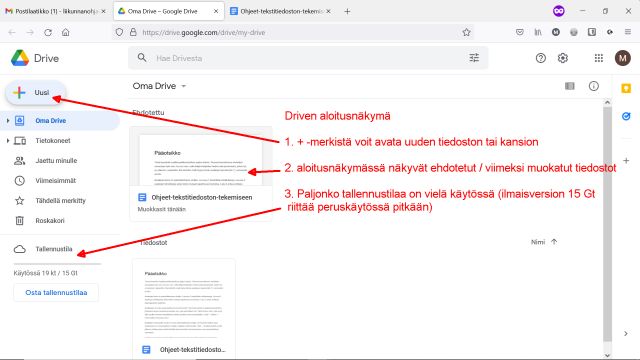Expand the Oma Drive tree item

tap(8, 121)
